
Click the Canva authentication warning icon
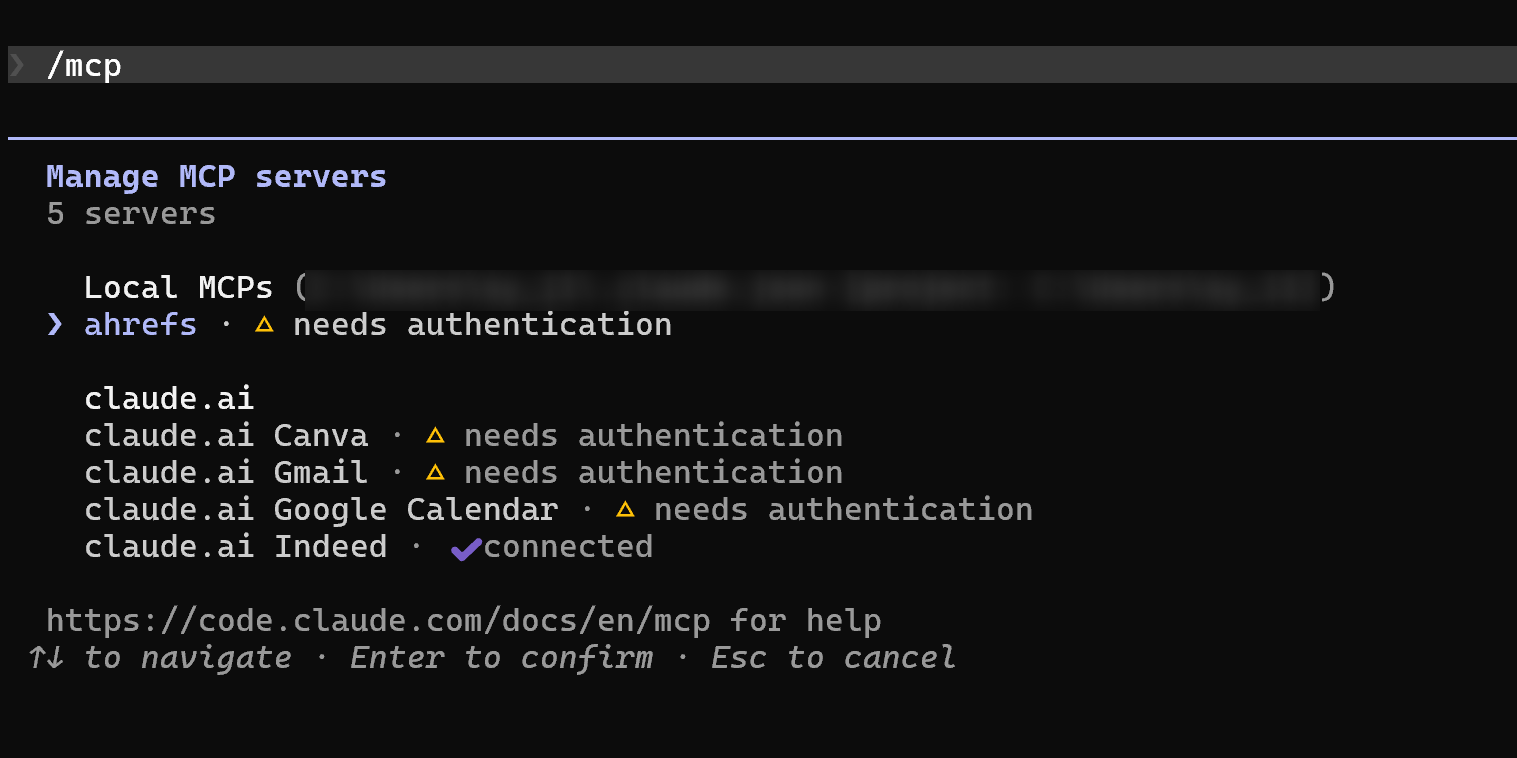coord(435,434)
